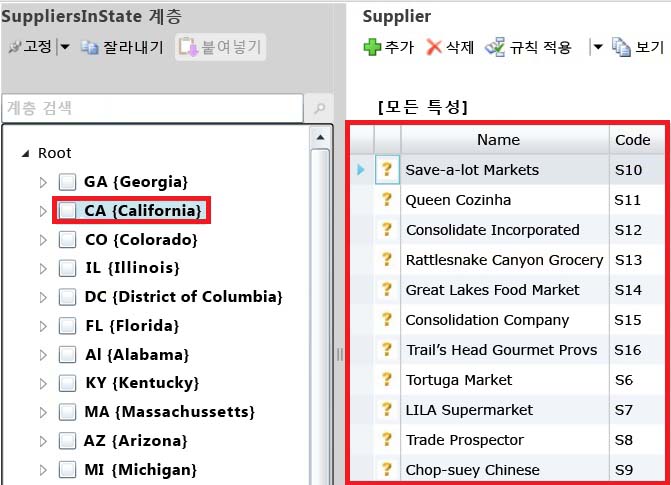Expand the MA {Massachussetts} node
This screenshot has width=671, height=485.
coord(43,412)
